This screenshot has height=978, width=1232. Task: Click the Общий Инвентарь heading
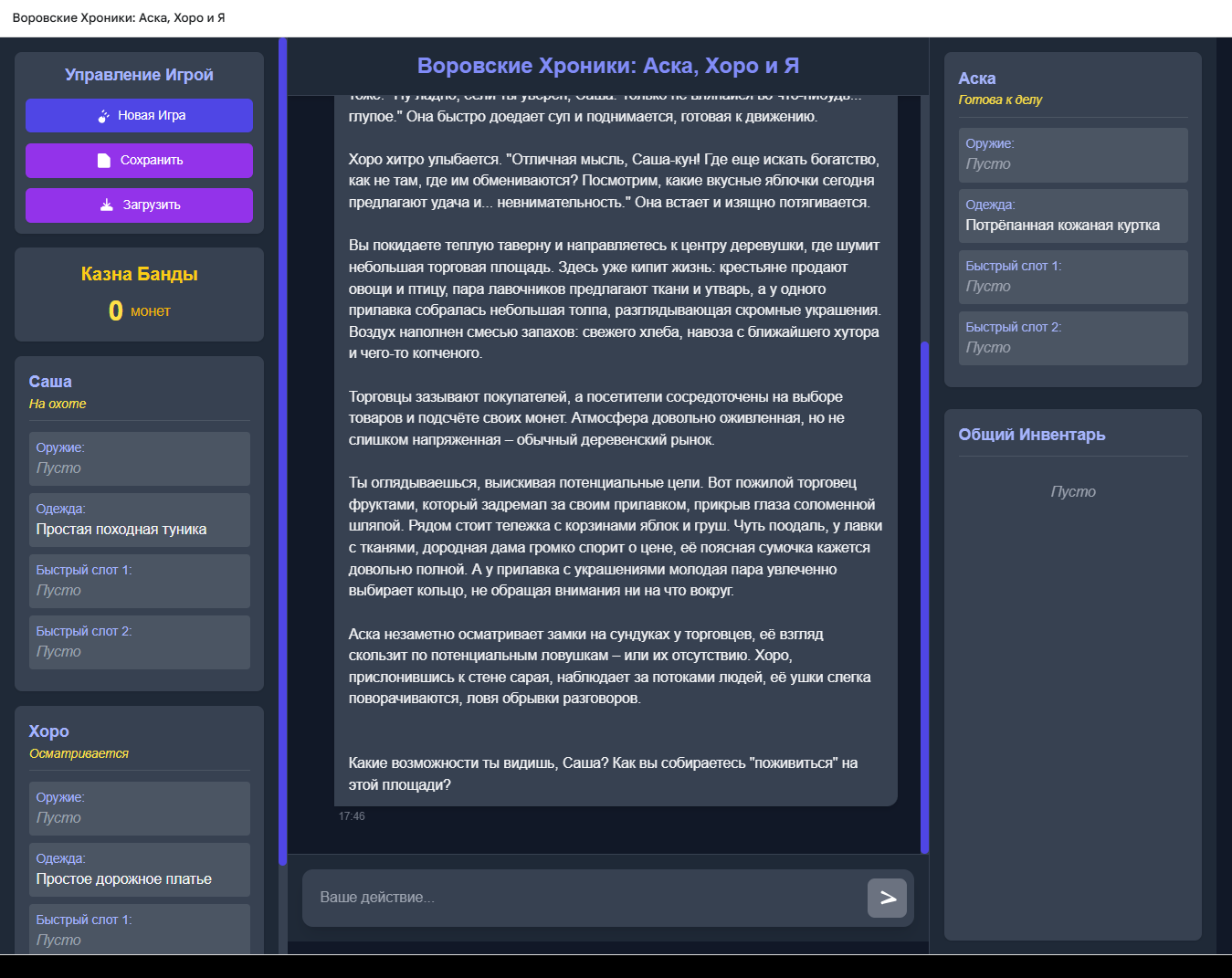click(x=1032, y=435)
